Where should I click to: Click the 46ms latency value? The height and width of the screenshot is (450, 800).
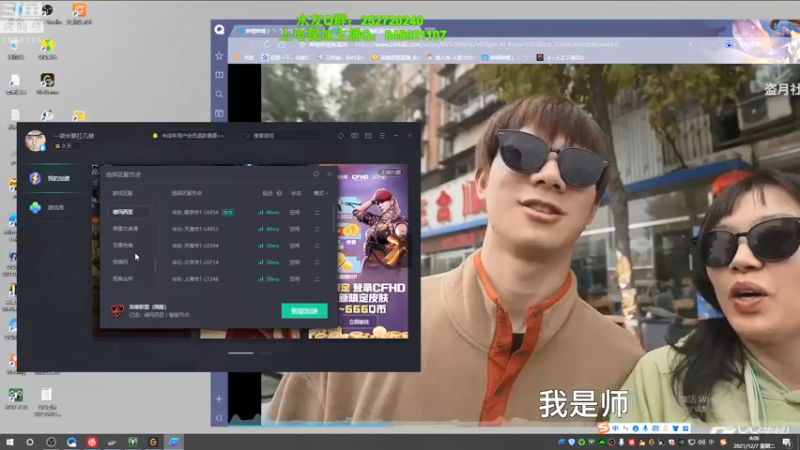point(272,212)
